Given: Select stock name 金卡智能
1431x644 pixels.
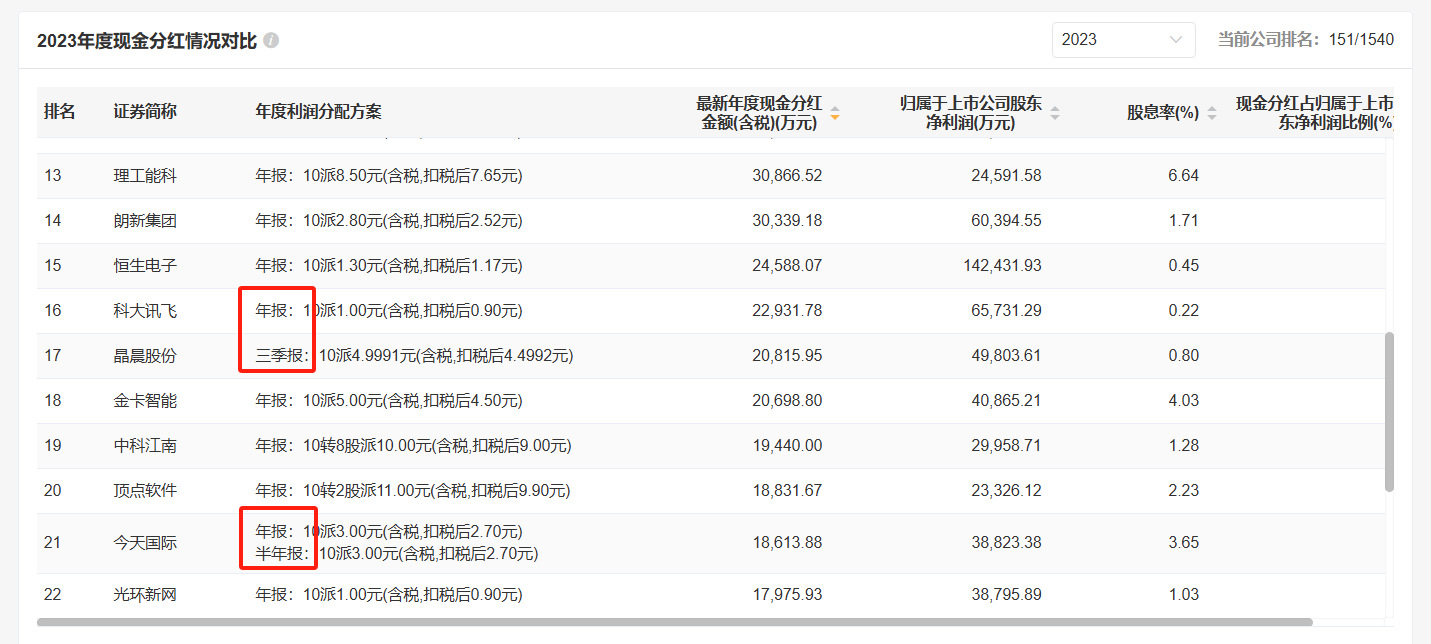Looking at the screenshot, I should (145, 401).
